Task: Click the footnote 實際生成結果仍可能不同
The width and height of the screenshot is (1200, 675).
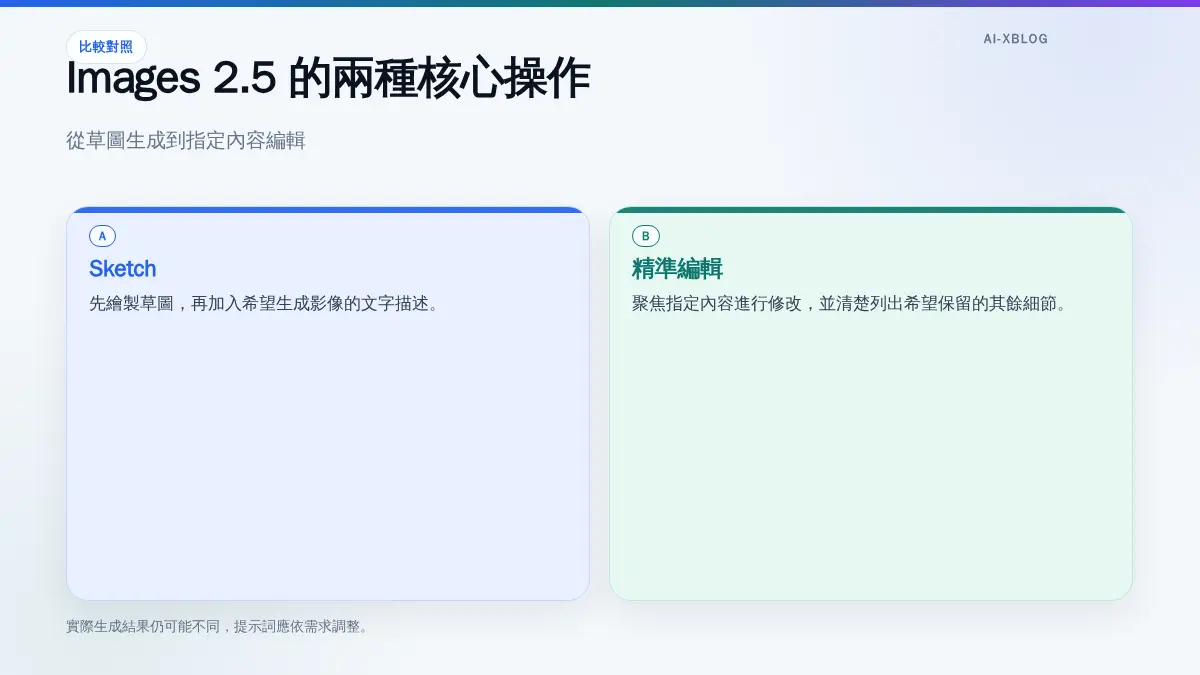Action: 217,627
